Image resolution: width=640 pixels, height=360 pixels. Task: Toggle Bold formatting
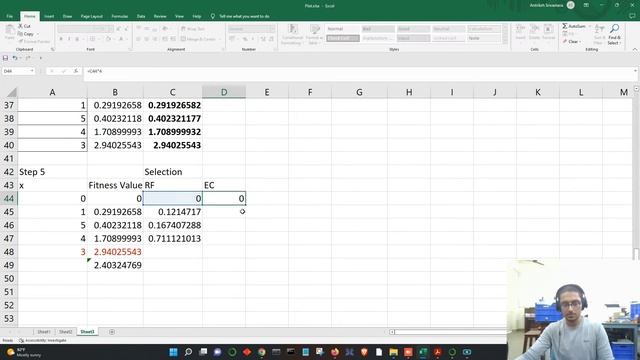[x=61, y=39]
